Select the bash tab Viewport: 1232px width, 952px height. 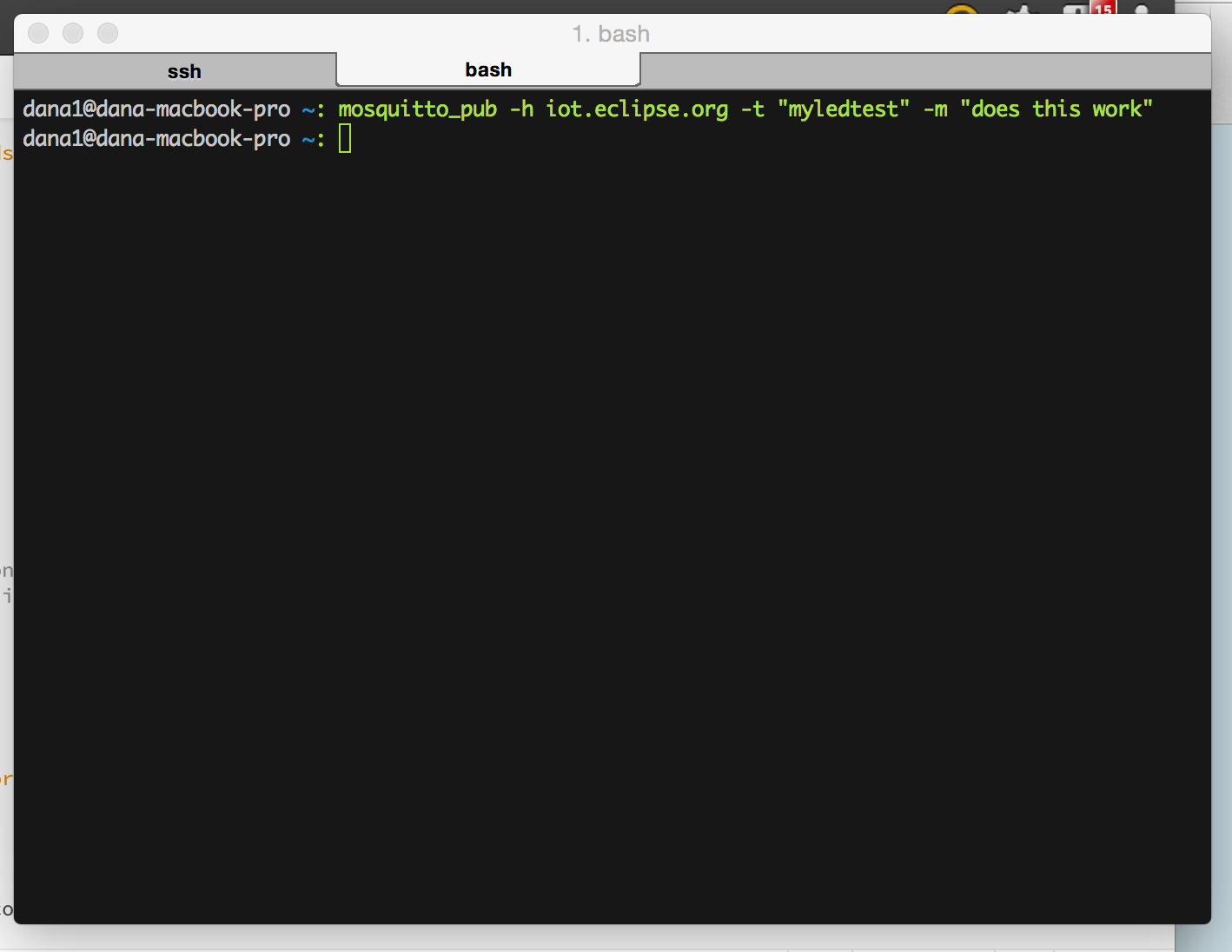488,69
